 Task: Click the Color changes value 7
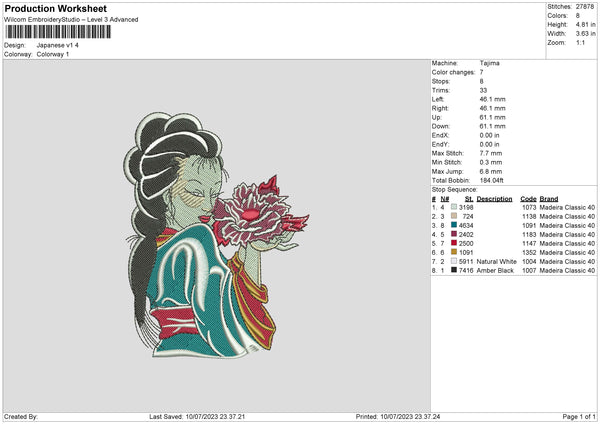point(481,72)
